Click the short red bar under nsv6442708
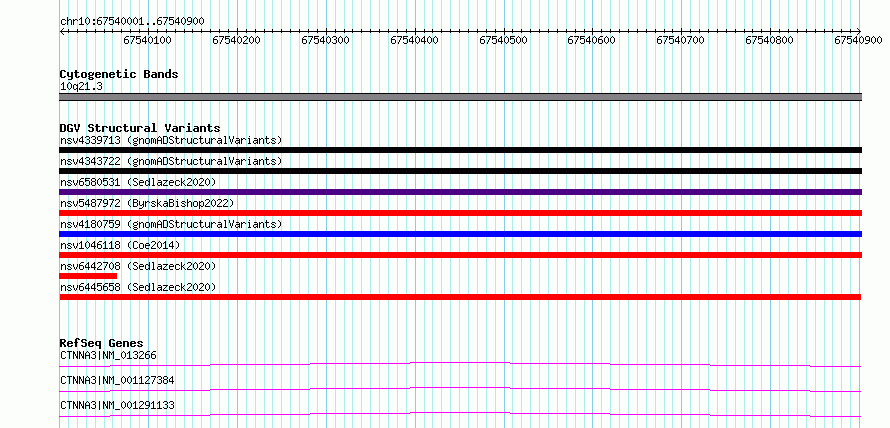 click(88, 276)
